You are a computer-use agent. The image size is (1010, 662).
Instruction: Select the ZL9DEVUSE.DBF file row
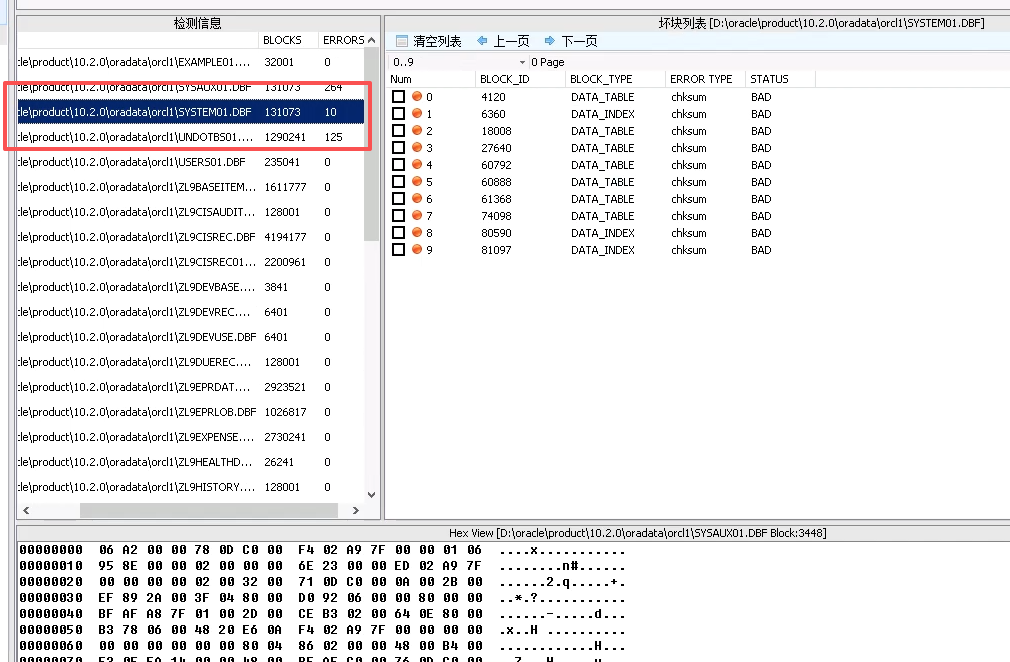[x=191, y=337]
